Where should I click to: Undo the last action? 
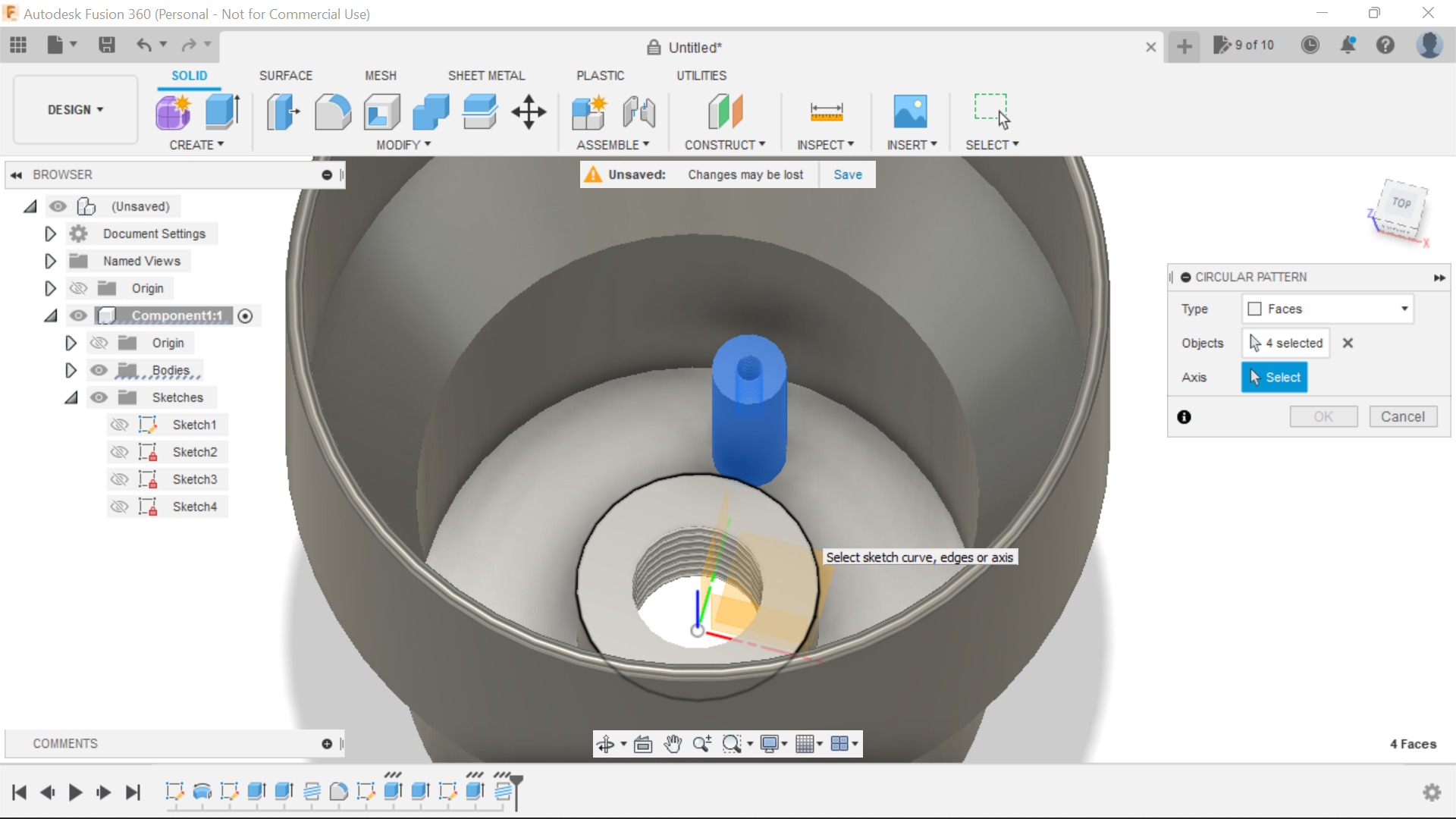[x=144, y=45]
